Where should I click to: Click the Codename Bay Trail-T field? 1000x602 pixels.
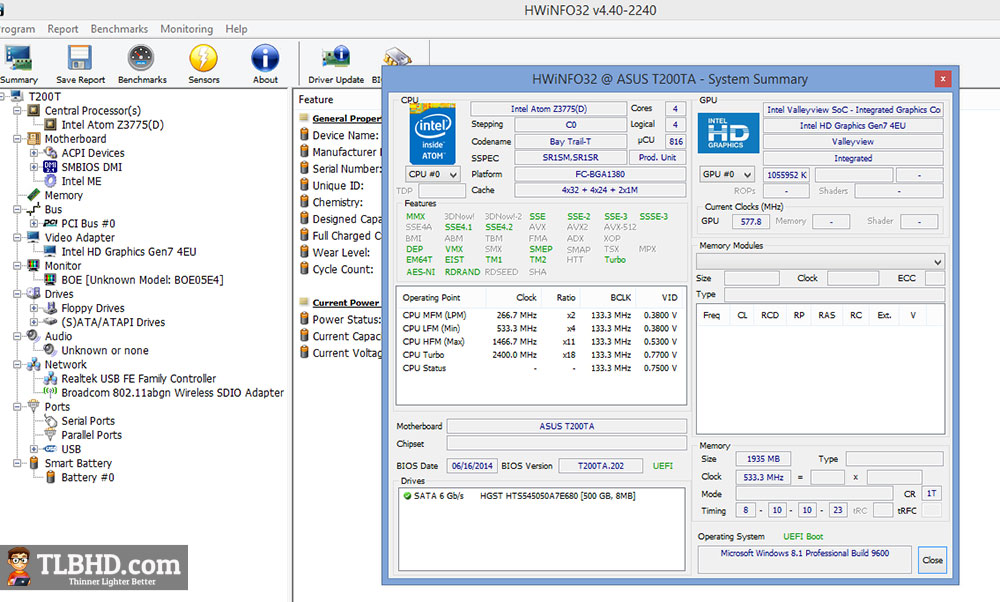tap(570, 141)
